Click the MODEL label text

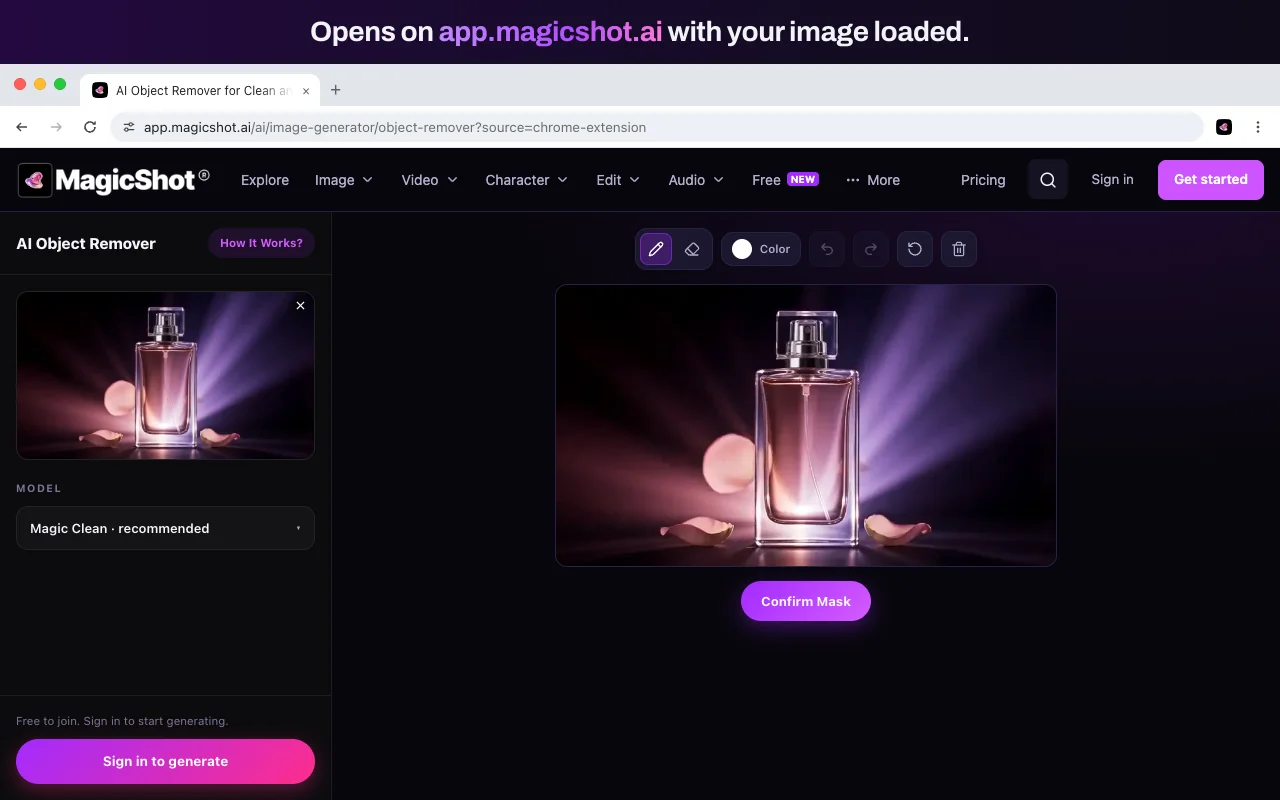(39, 488)
